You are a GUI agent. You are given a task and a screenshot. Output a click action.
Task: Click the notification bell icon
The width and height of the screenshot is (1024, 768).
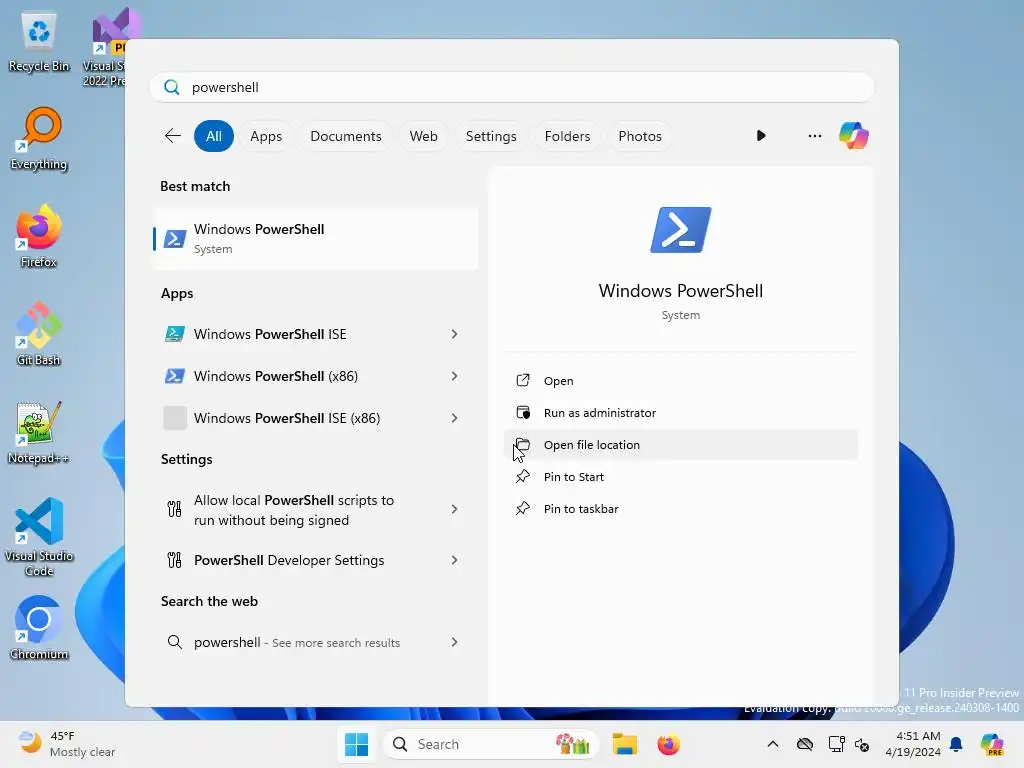[956, 744]
